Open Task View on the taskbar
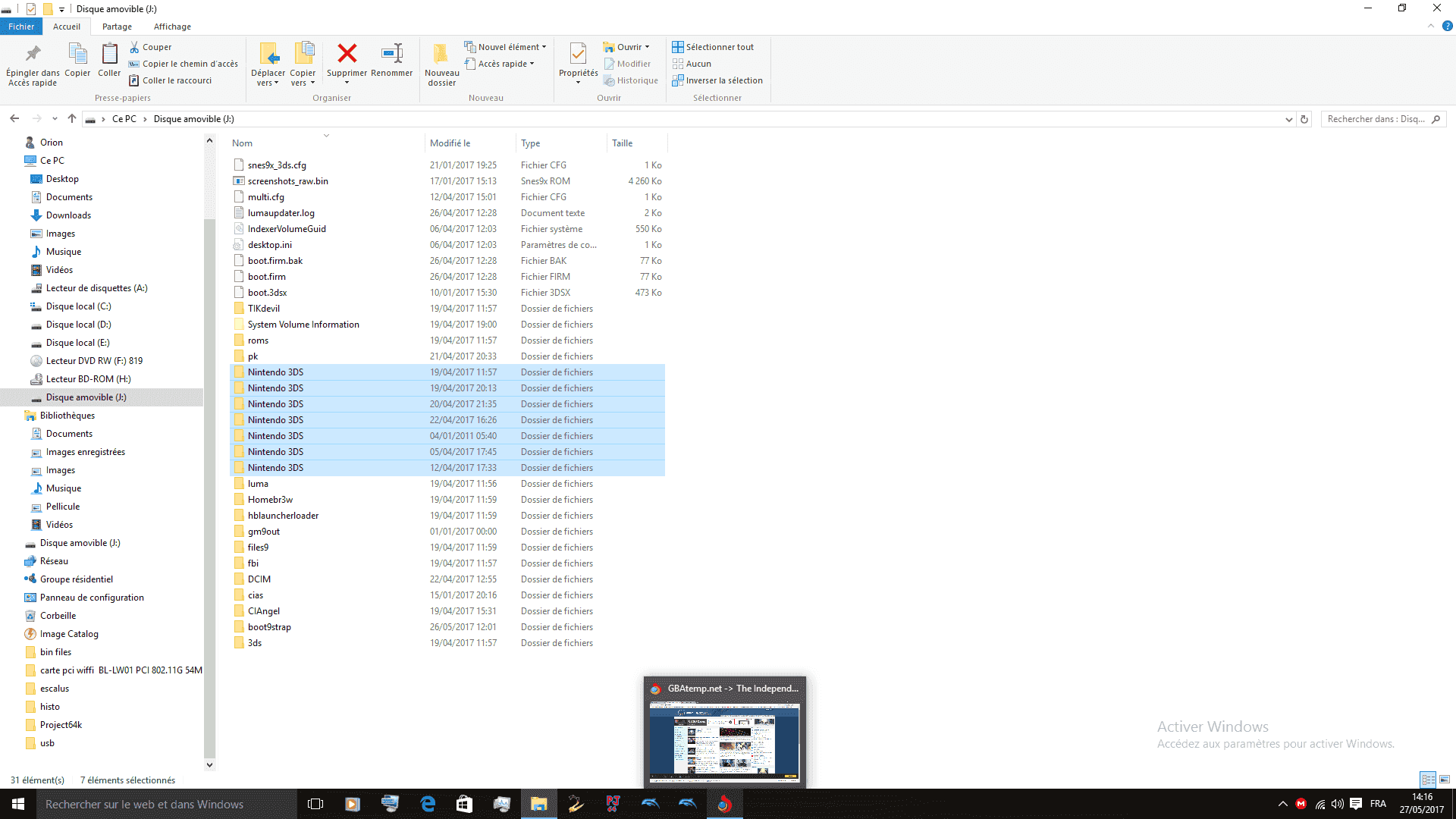The image size is (1456, 819). pos(315,804)
